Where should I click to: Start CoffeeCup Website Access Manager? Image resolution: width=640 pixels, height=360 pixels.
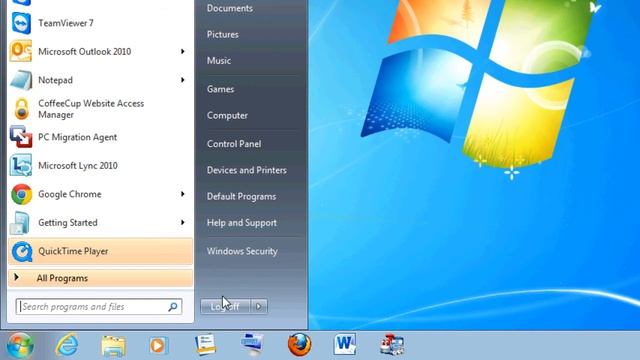pyautogui.click(x=100, y=109)
